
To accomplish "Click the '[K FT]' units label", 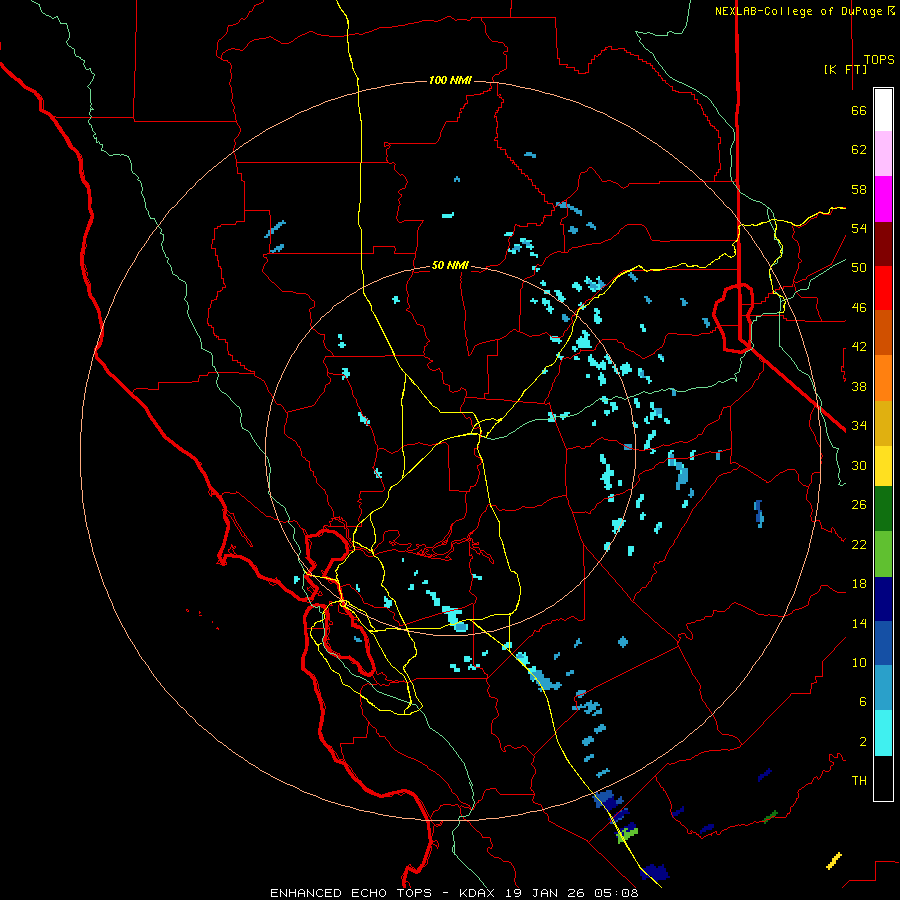I will (845, 69).
